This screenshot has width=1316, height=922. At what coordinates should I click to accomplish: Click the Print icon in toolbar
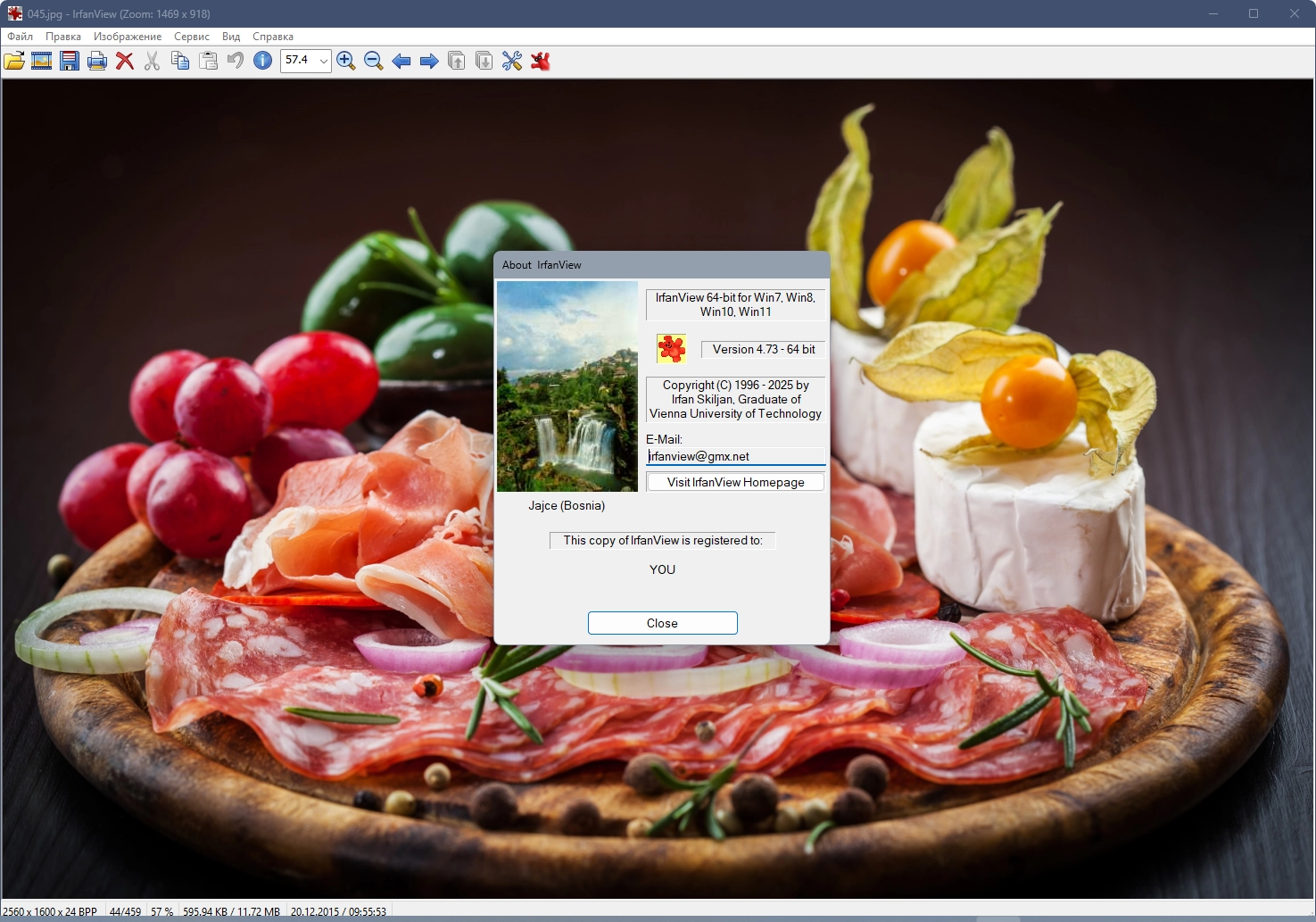[x=97, y=61]
